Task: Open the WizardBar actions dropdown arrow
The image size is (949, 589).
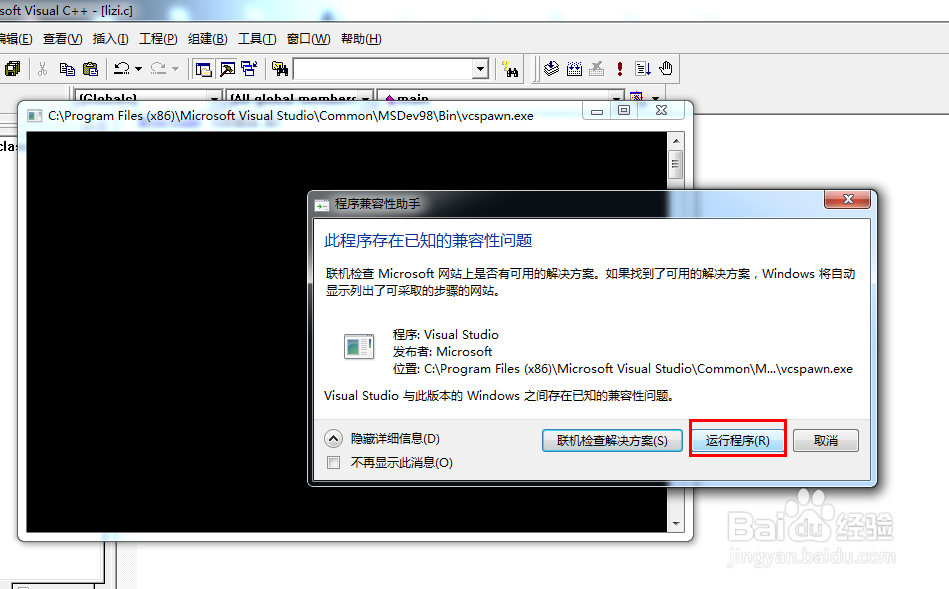Action: 655,97
